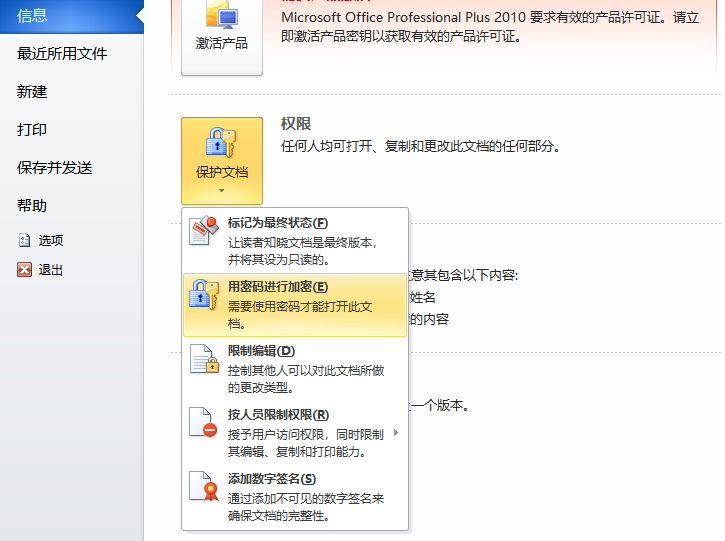This screenshot has height=541, width=725.
Task: Click the 选项 options icon
Action: pyautogui.click(x=24, y=240)
